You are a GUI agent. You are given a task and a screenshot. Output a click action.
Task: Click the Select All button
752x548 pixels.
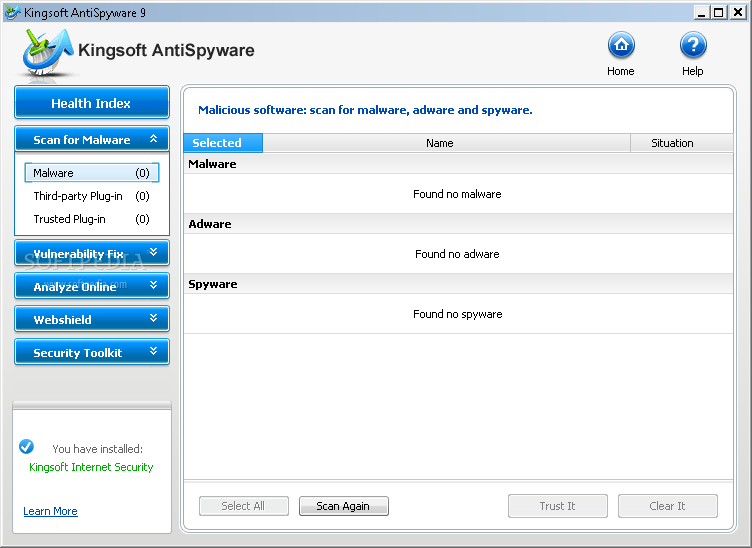(244, 506)
